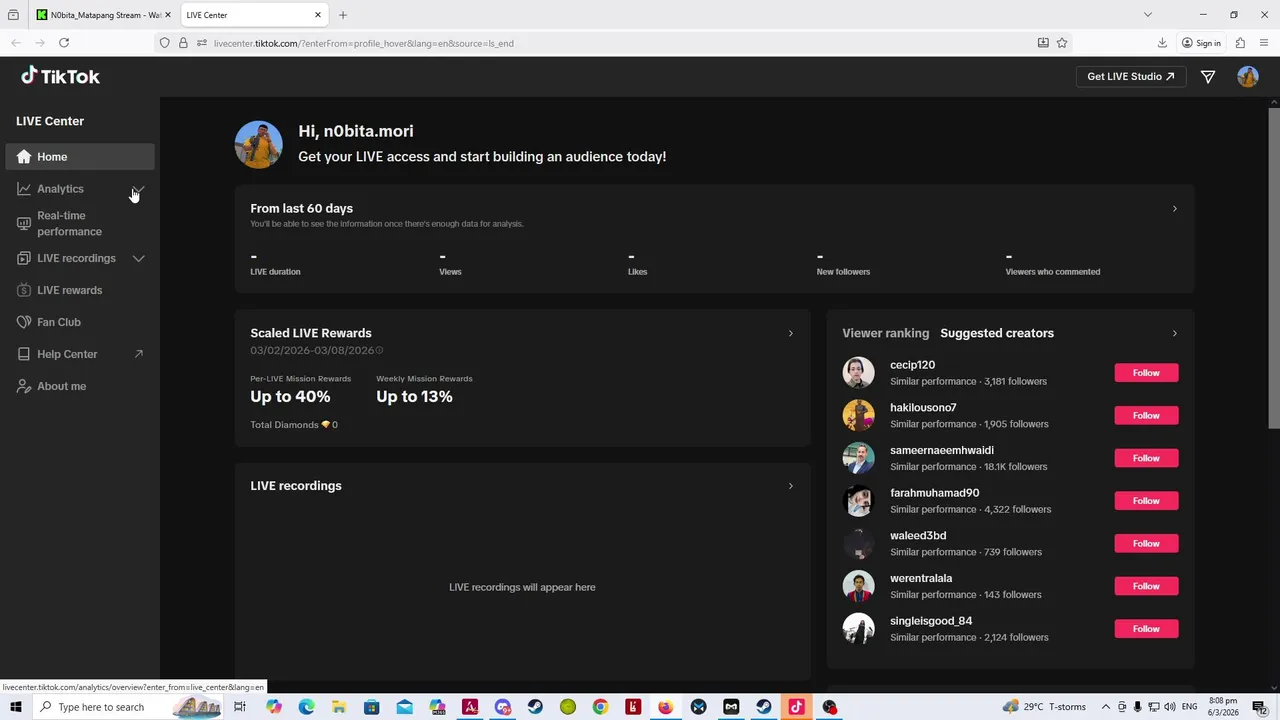This screenshot has height=720, width=1280.
Task: Follow waleed3bd
Action: click(x=1146, y=543)
